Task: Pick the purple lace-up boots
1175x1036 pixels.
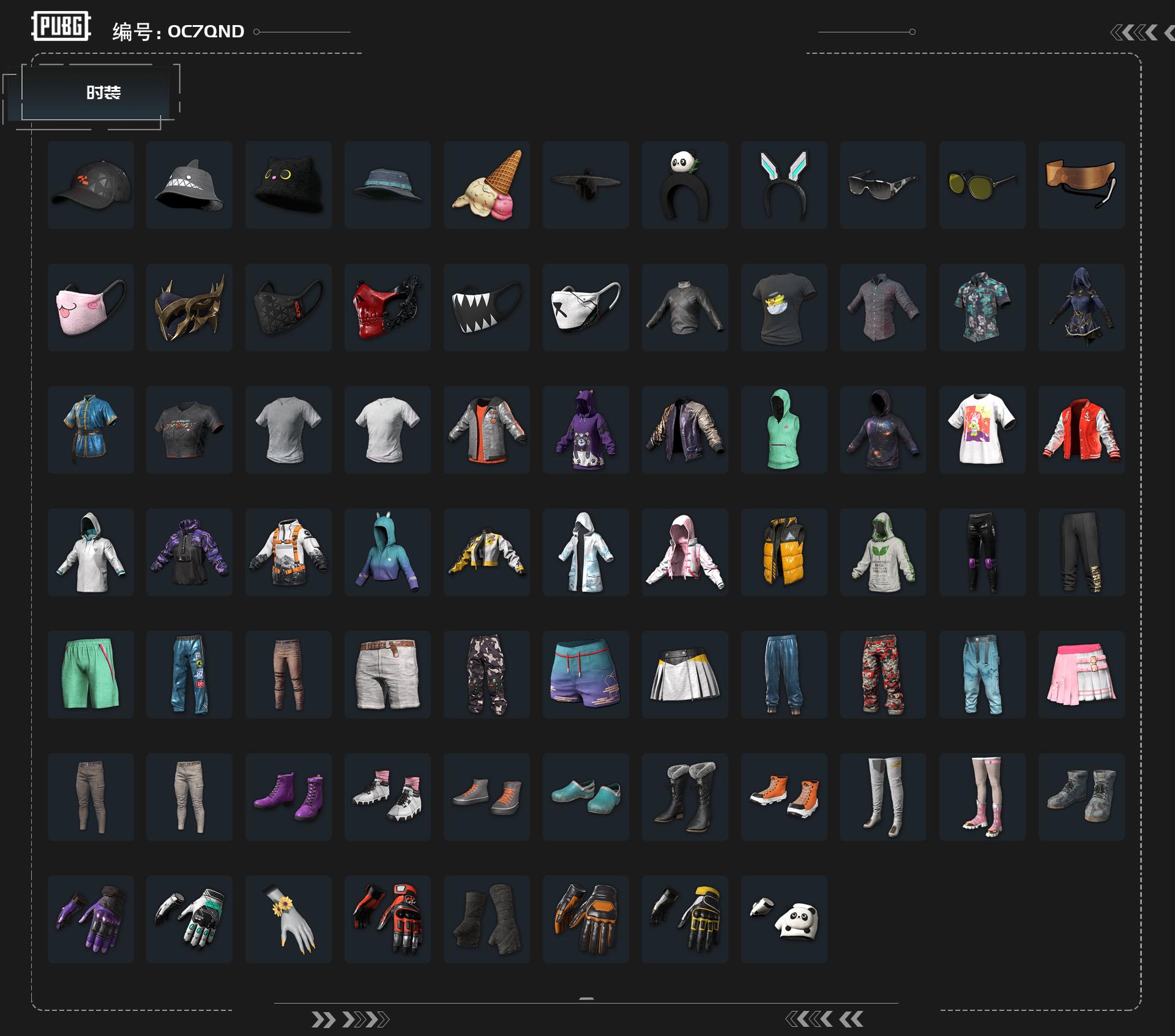Action: click(x=288, y=797)
